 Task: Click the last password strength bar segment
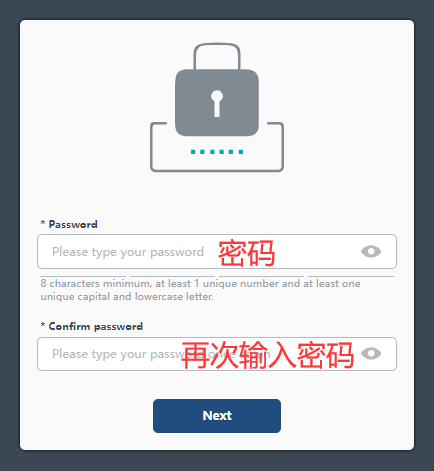pos(351,276)
